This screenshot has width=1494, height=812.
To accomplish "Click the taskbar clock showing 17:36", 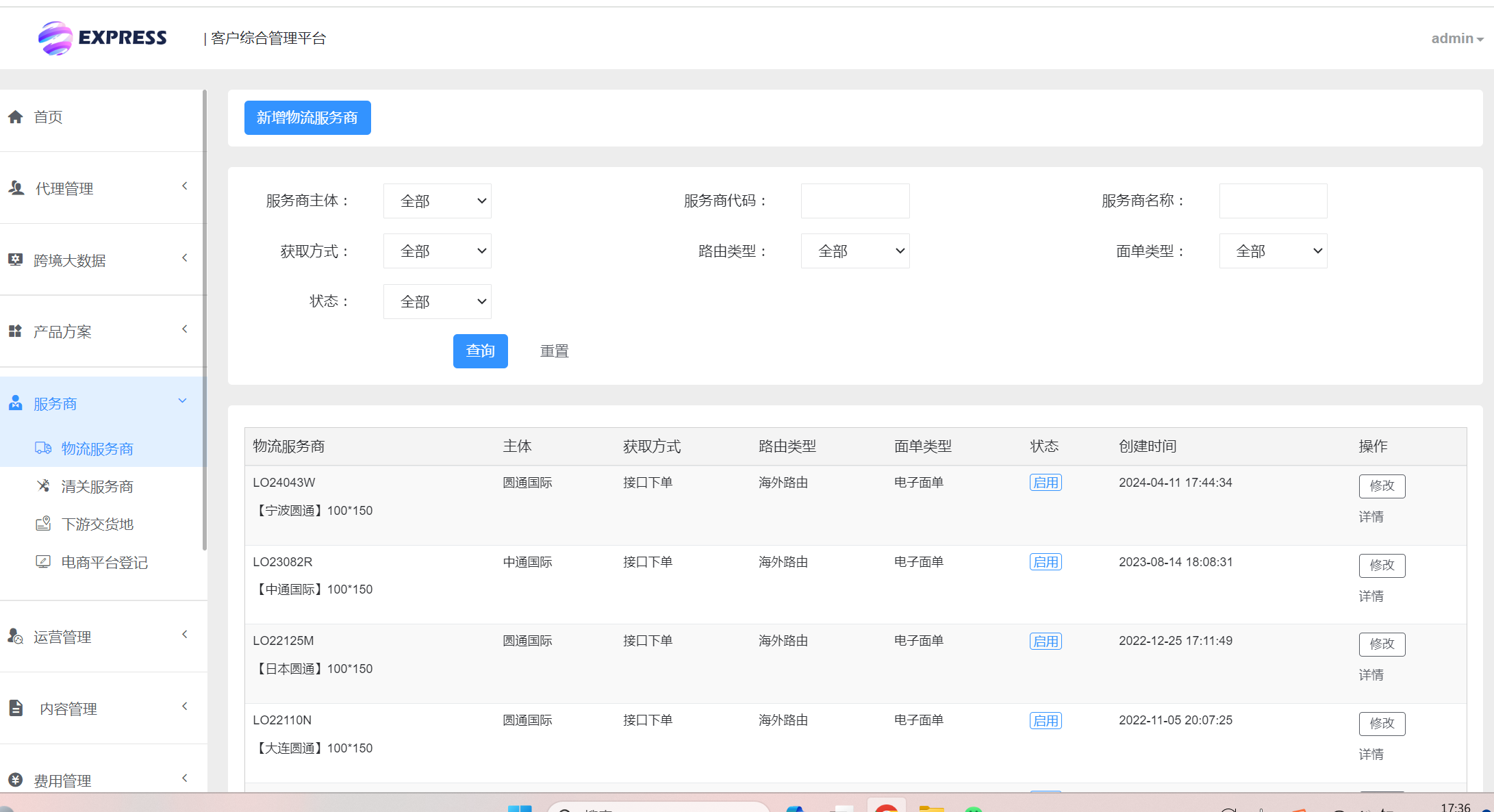I will (1456, 807).
